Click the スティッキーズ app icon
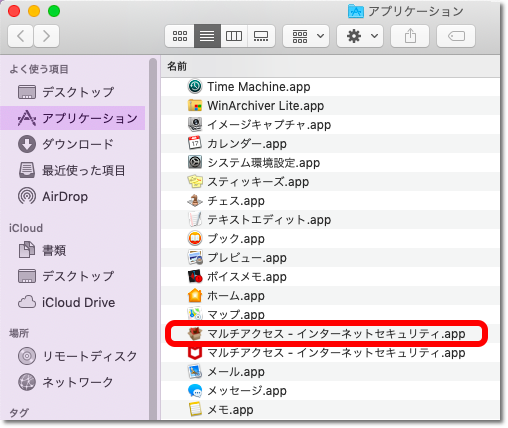 click(x=195, y=182)
